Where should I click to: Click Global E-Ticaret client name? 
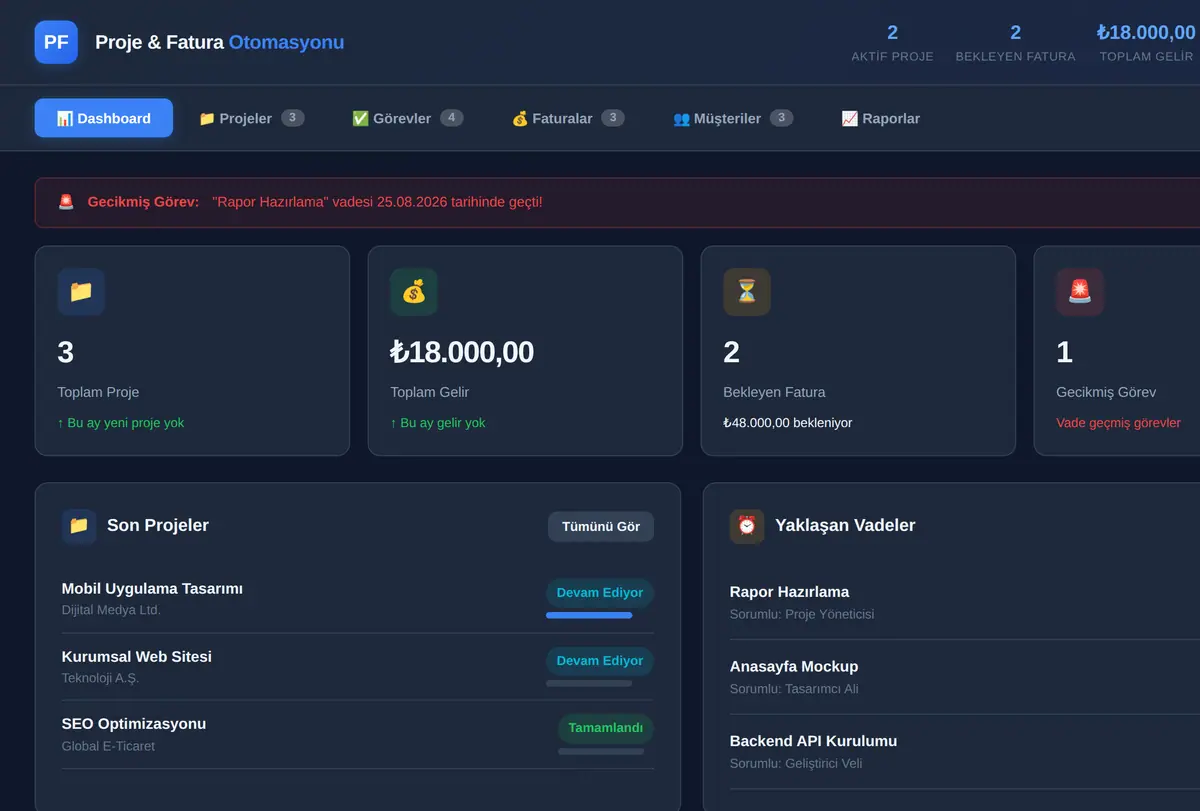[x=108, y=746]
